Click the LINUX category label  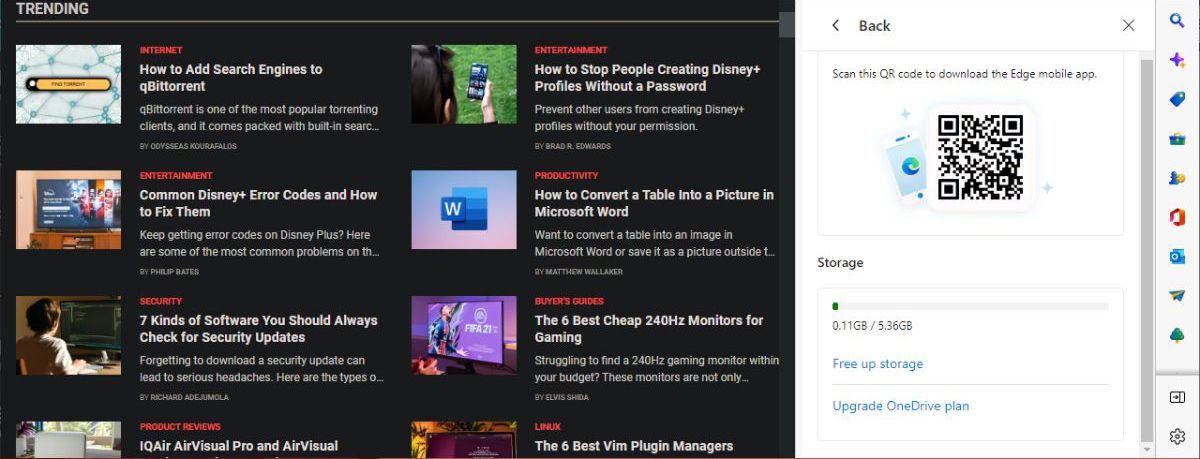(547, 427)
